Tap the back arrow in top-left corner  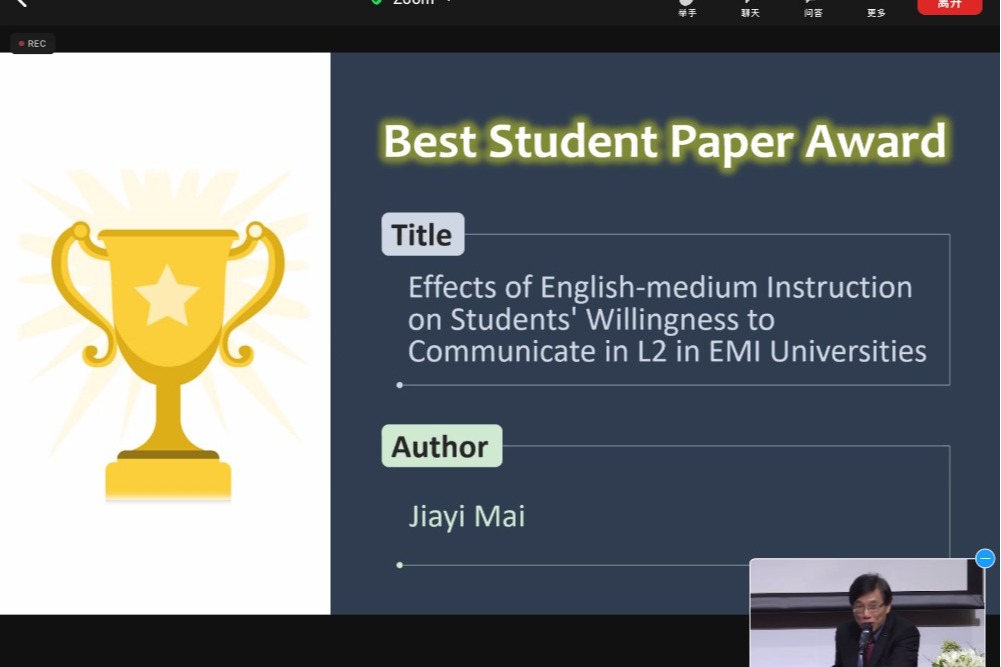click(20, 3)
